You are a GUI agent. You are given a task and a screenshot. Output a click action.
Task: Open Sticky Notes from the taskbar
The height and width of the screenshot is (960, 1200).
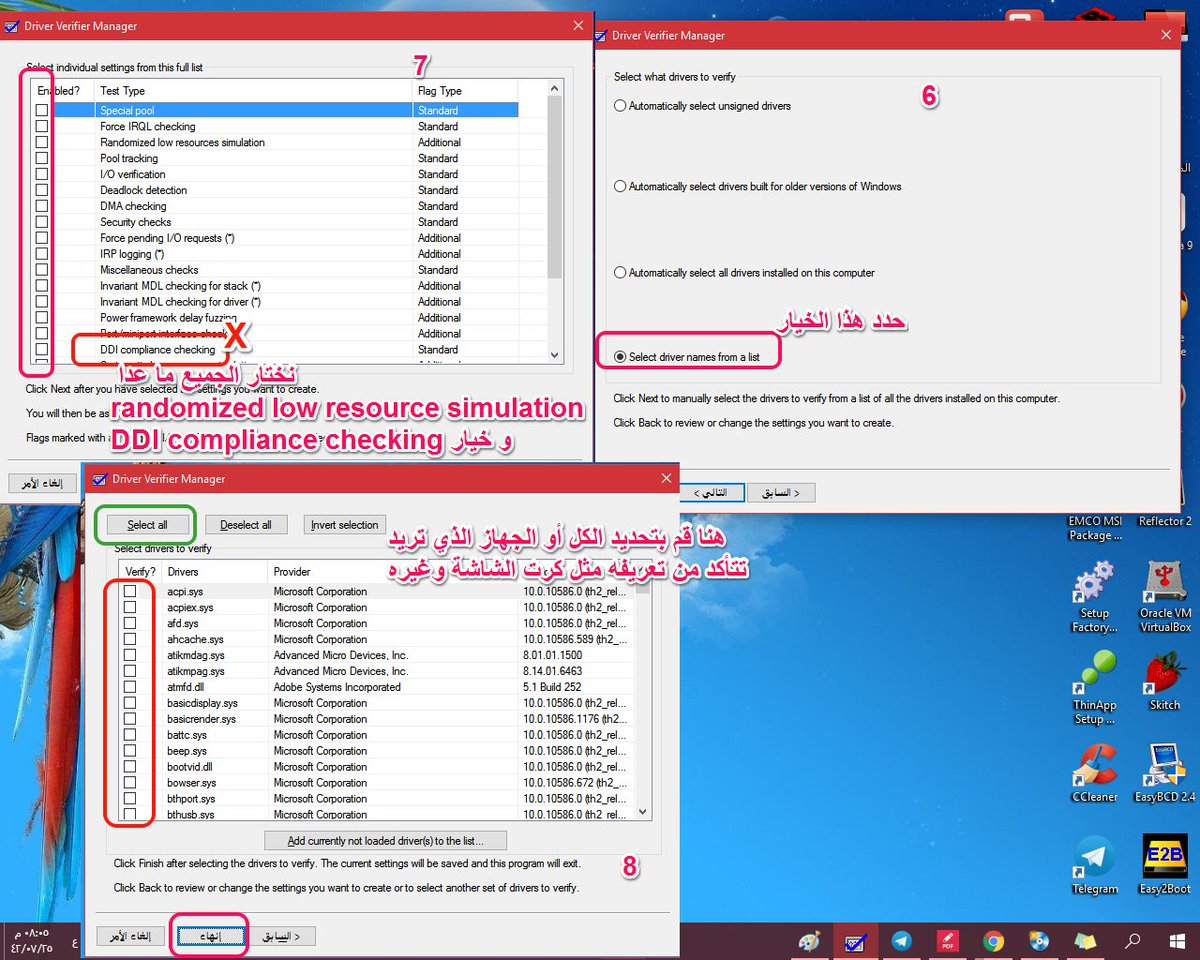click(1085, 941)
